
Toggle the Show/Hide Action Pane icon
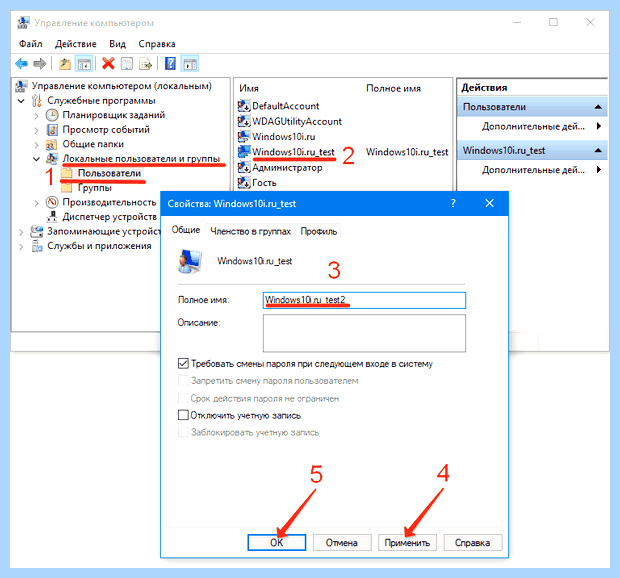(190, 64)
